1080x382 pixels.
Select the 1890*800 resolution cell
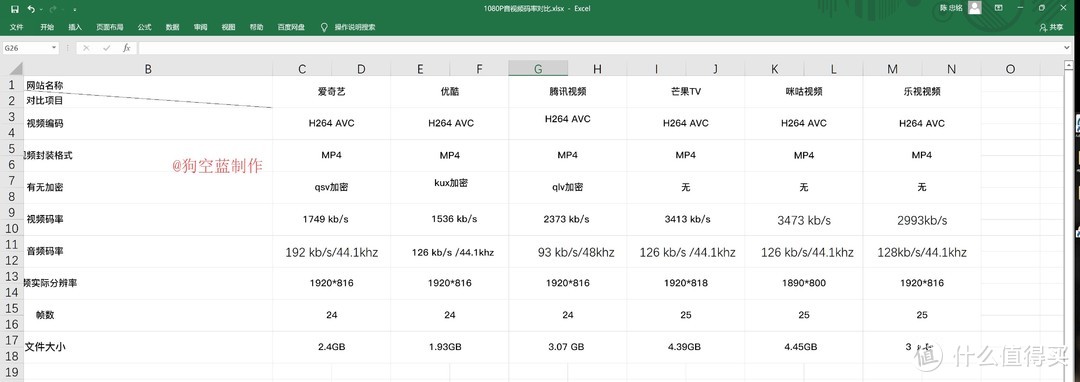(804, 284)
